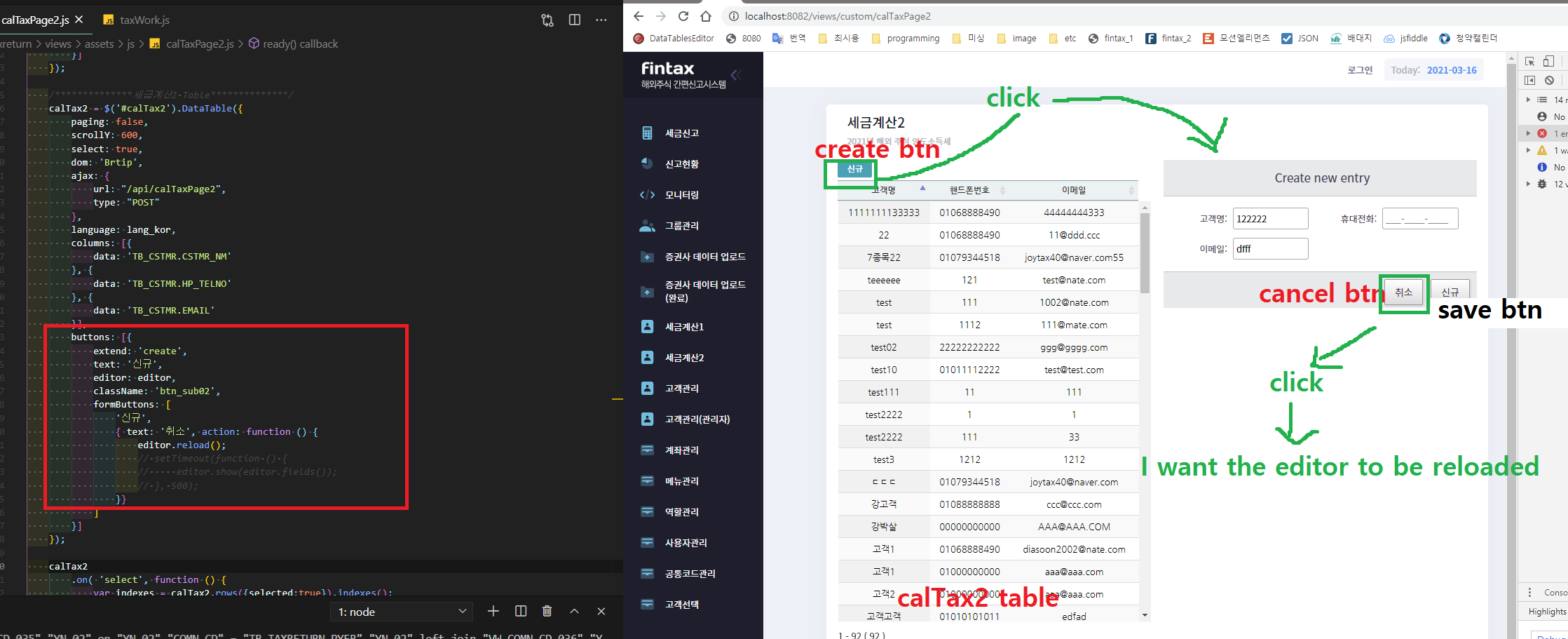Expand the verbose messages group in the console
This screenshot has height=639, width=1568.
coord(1529,183)
